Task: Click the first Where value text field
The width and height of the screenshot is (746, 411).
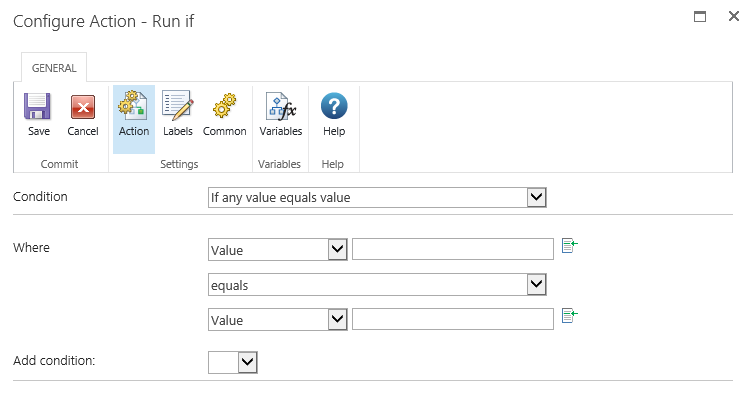Action: click(x=452, y=249)
